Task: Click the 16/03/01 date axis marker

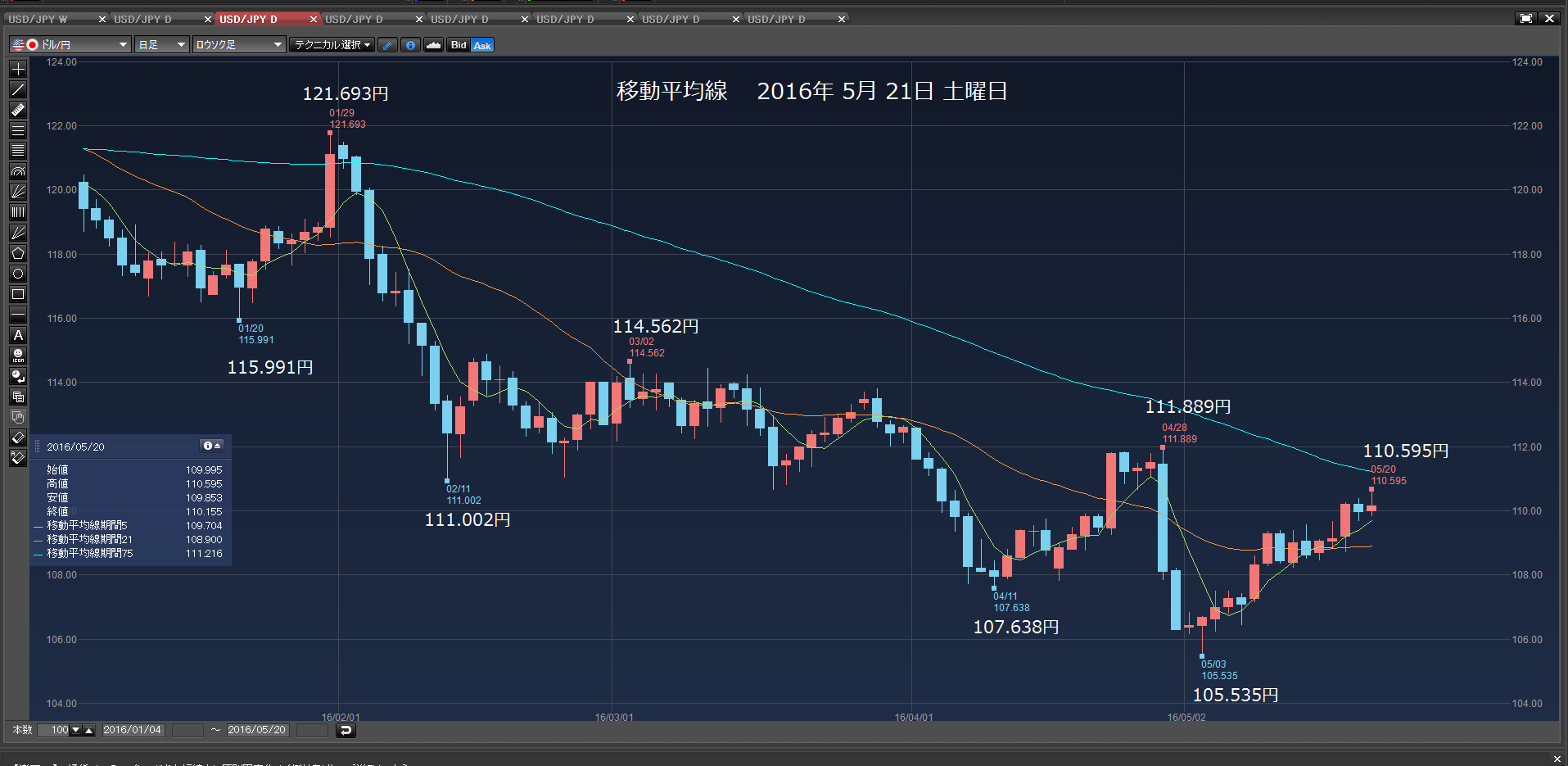Action: point(614,718)
